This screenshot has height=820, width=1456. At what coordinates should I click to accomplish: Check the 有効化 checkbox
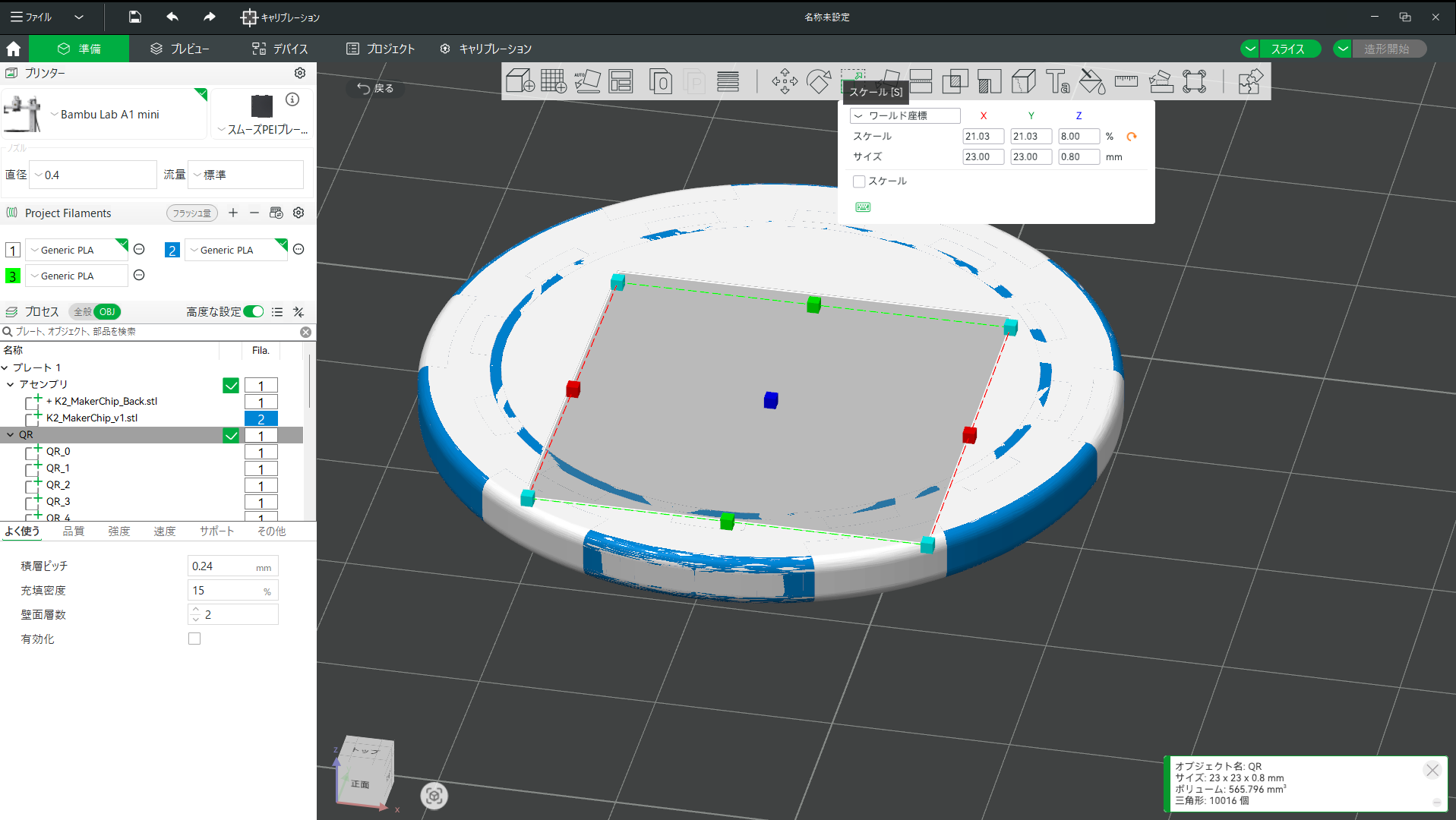pyautogui.click(x=194, y=639)
